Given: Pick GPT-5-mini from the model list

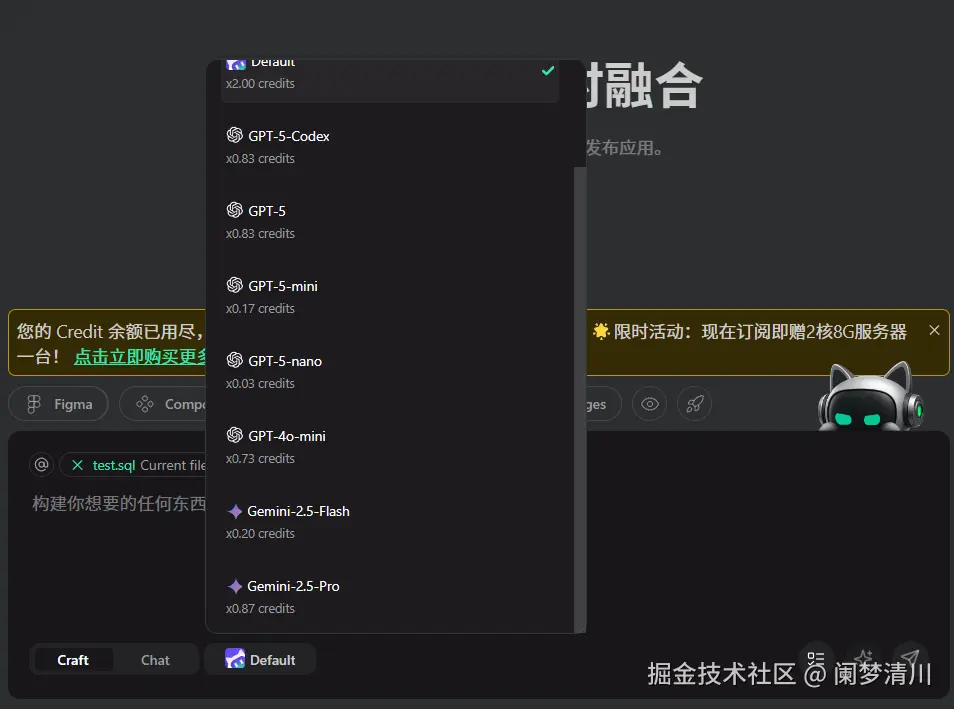Looking at the screenshot, I should (390, 296).
